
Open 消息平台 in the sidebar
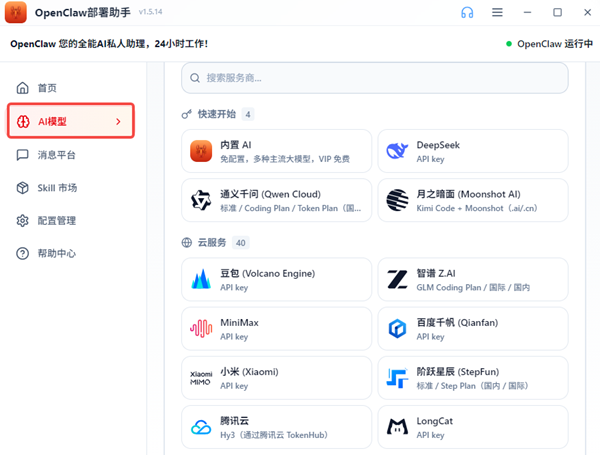[x=71, y=155]
